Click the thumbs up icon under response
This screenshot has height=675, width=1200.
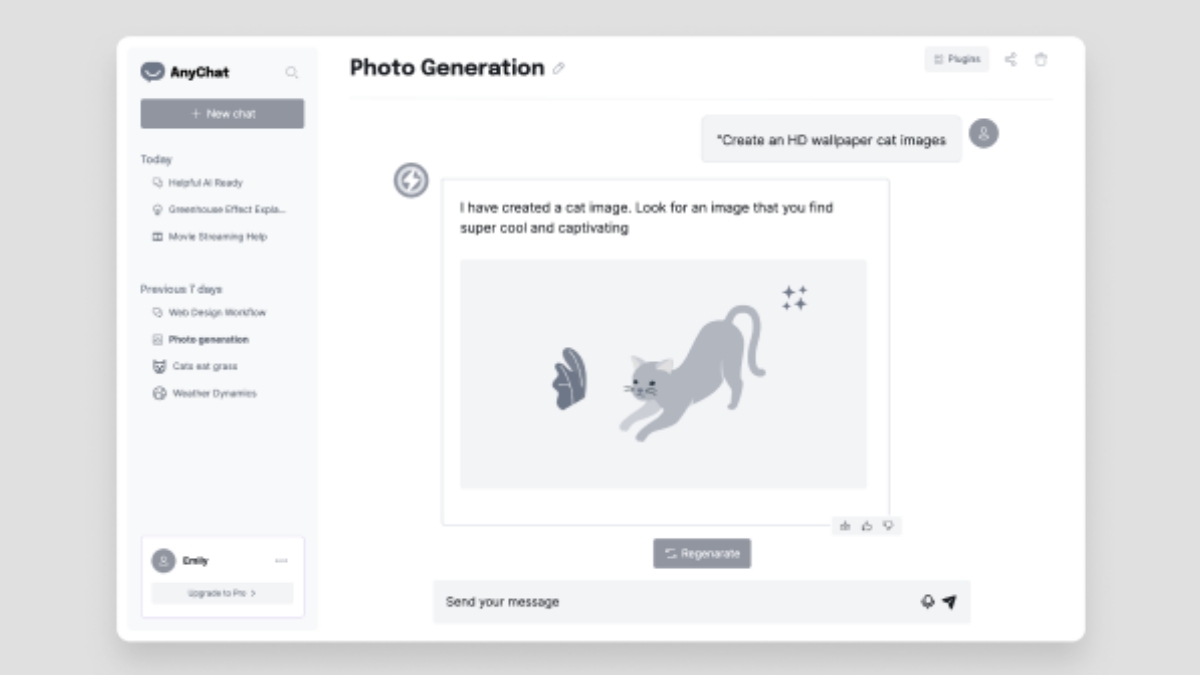coord(867,525)
